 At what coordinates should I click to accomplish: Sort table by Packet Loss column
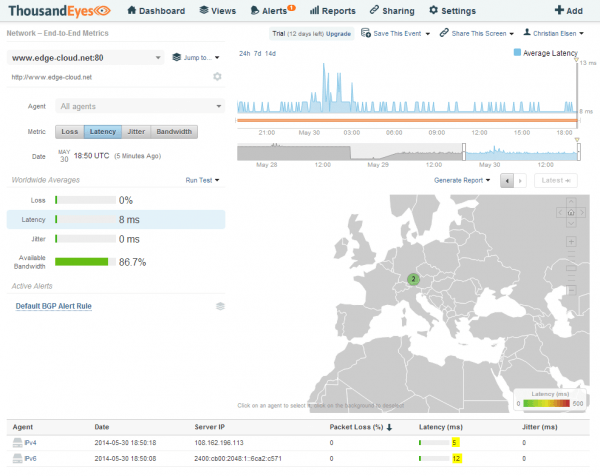(x=360, y=427)
